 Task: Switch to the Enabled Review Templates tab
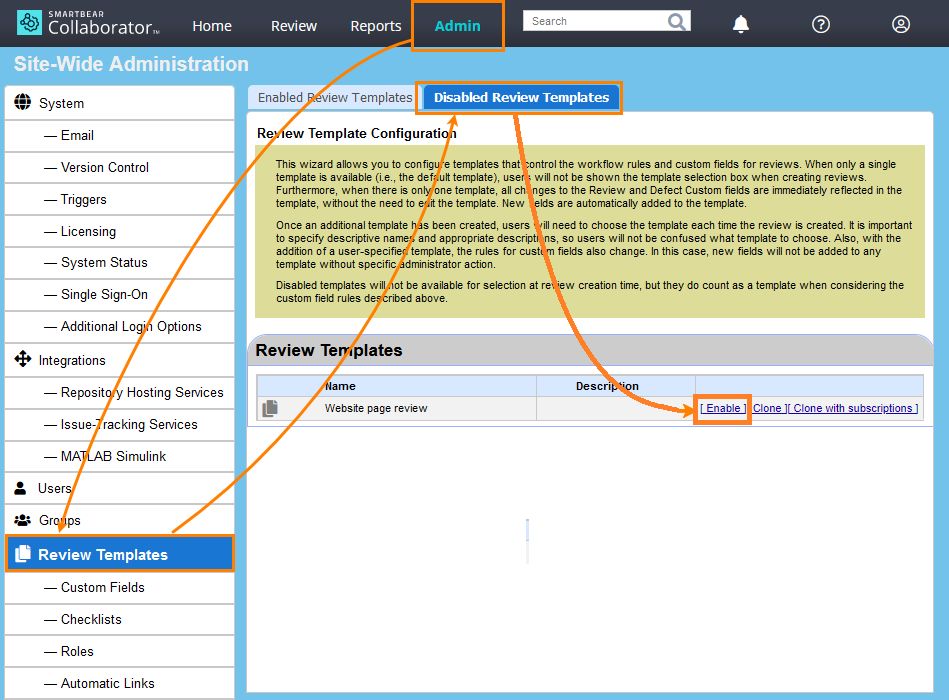pyautogui.click(x=333, y=97)
